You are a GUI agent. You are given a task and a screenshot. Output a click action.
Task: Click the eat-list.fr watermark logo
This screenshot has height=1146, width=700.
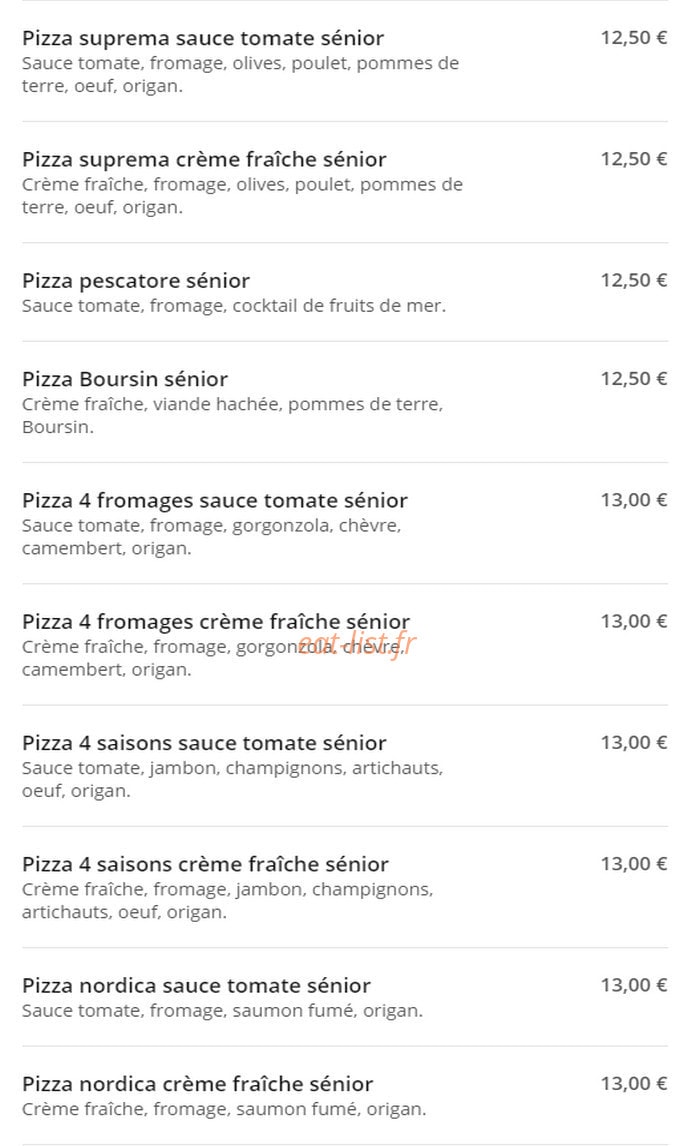point(357,645)
